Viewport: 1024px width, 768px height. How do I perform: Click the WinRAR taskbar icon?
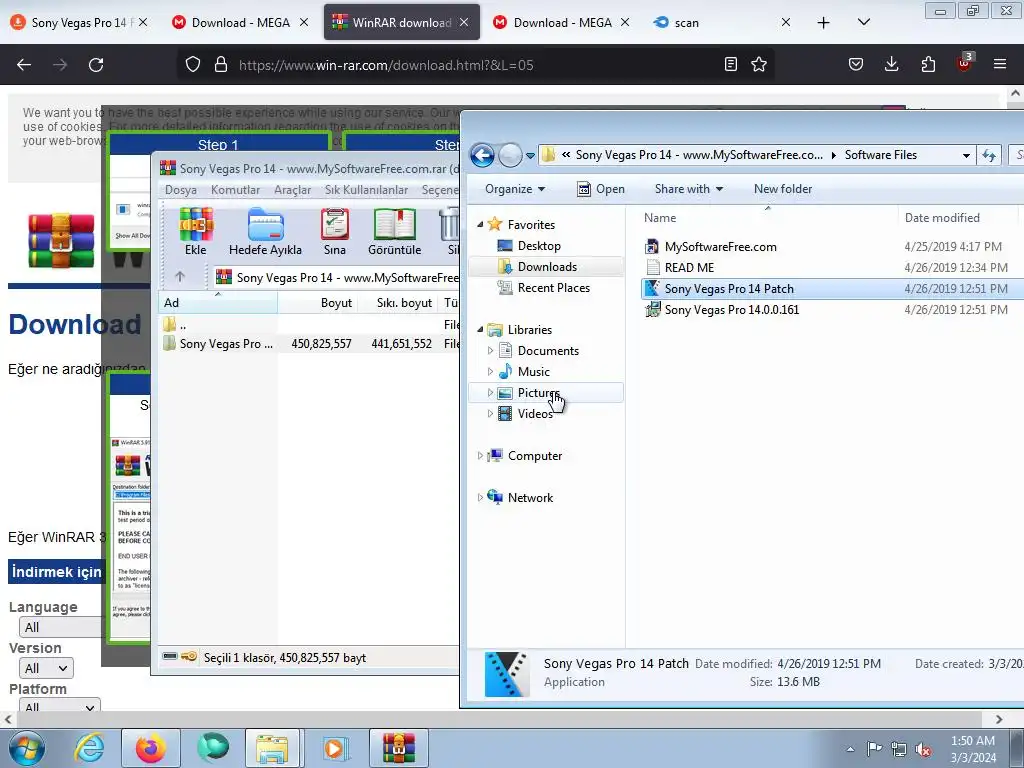[398, 748]
